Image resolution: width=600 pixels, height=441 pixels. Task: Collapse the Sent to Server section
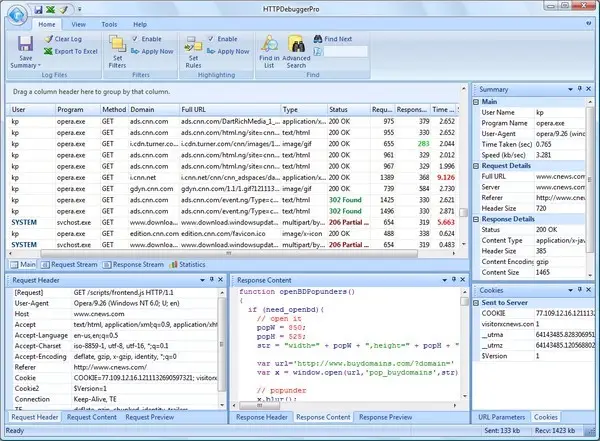pos(474,301)
